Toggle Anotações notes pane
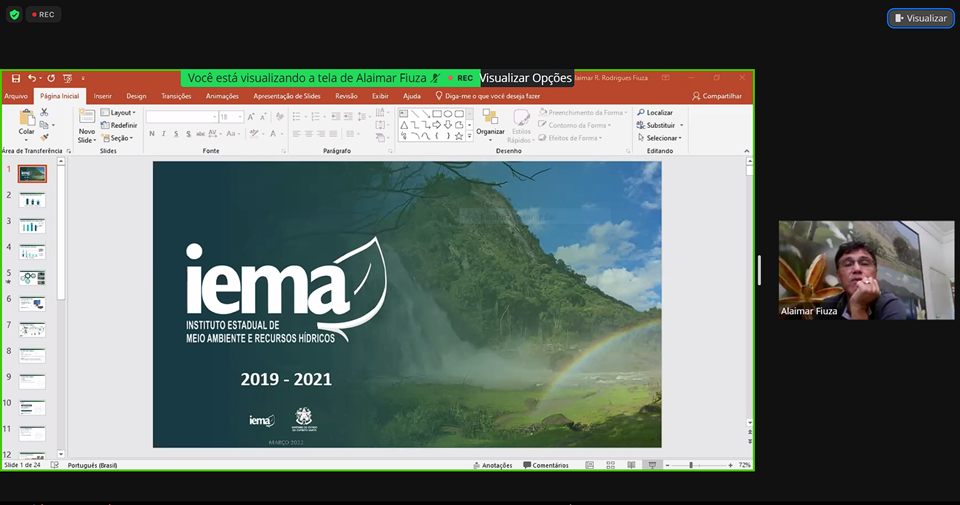The image size is (960, 505). [491, 465]
